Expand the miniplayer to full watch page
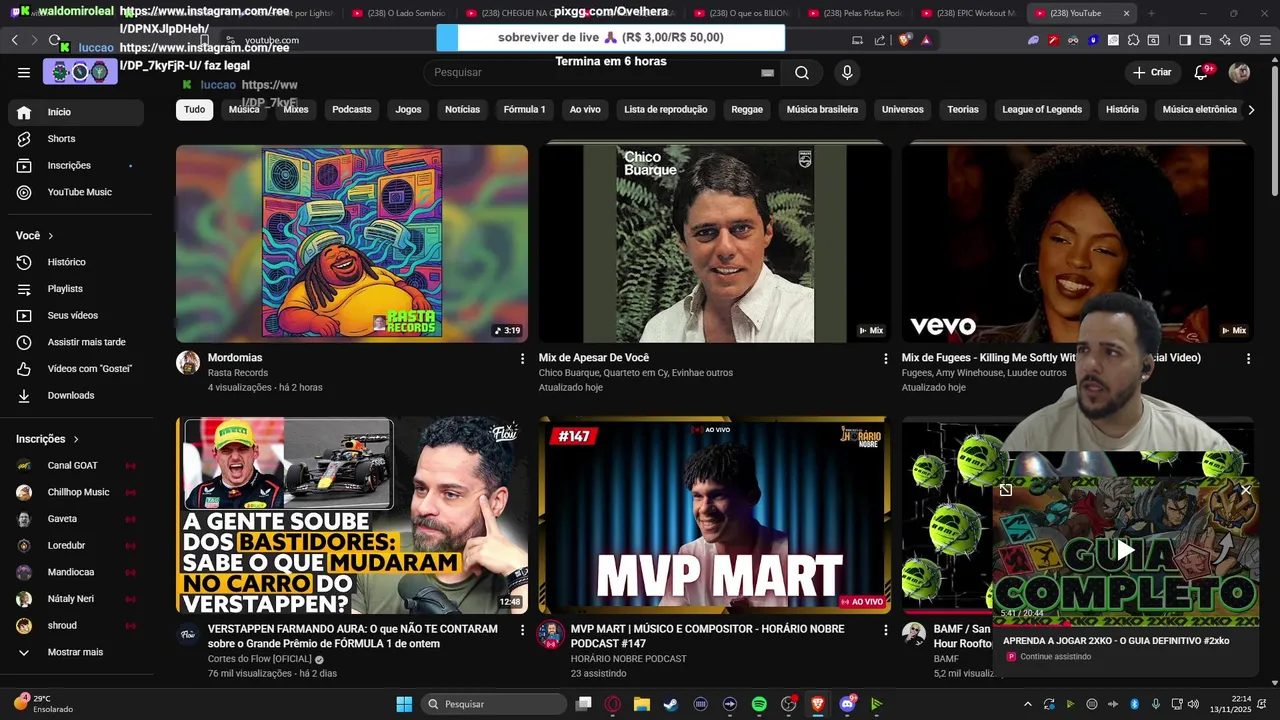 pyautogui.click(x=1005, y=490)
